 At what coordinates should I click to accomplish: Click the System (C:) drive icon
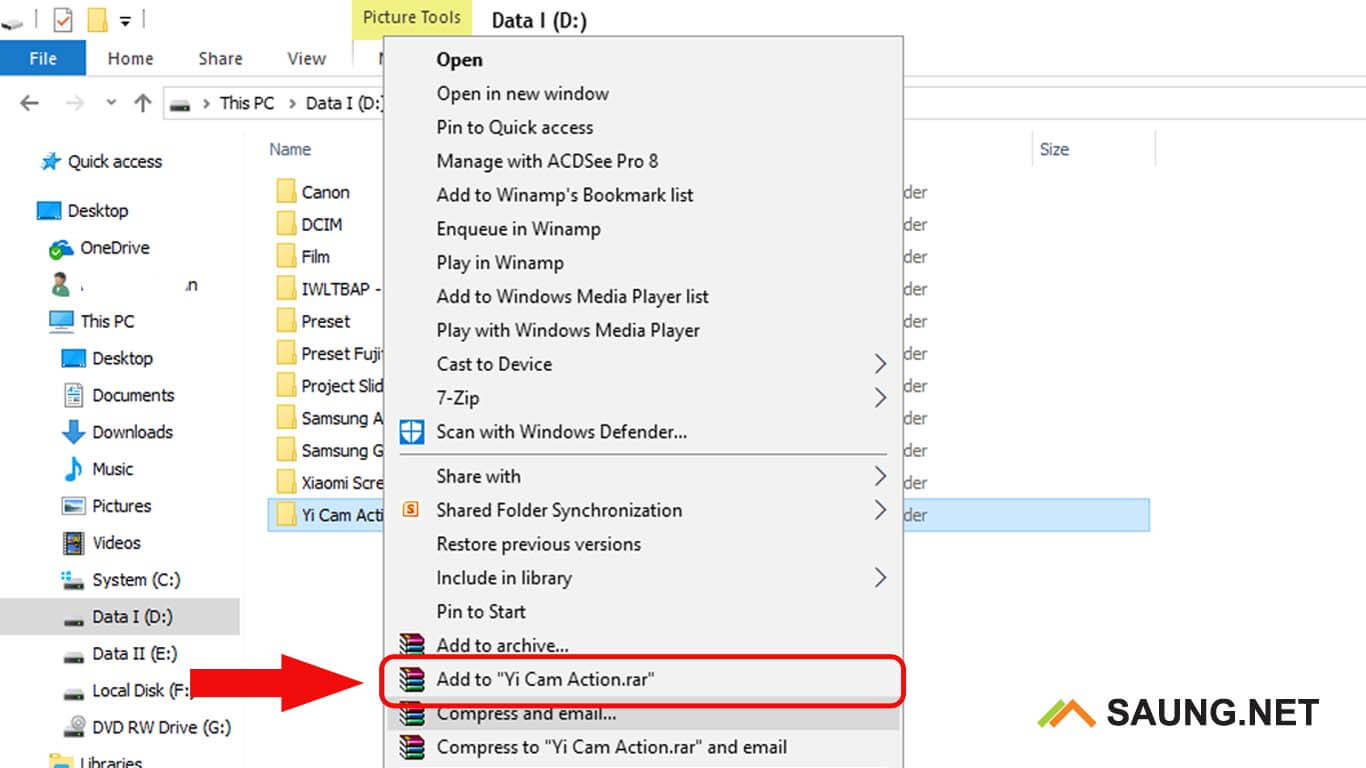(x=73, y=580)
